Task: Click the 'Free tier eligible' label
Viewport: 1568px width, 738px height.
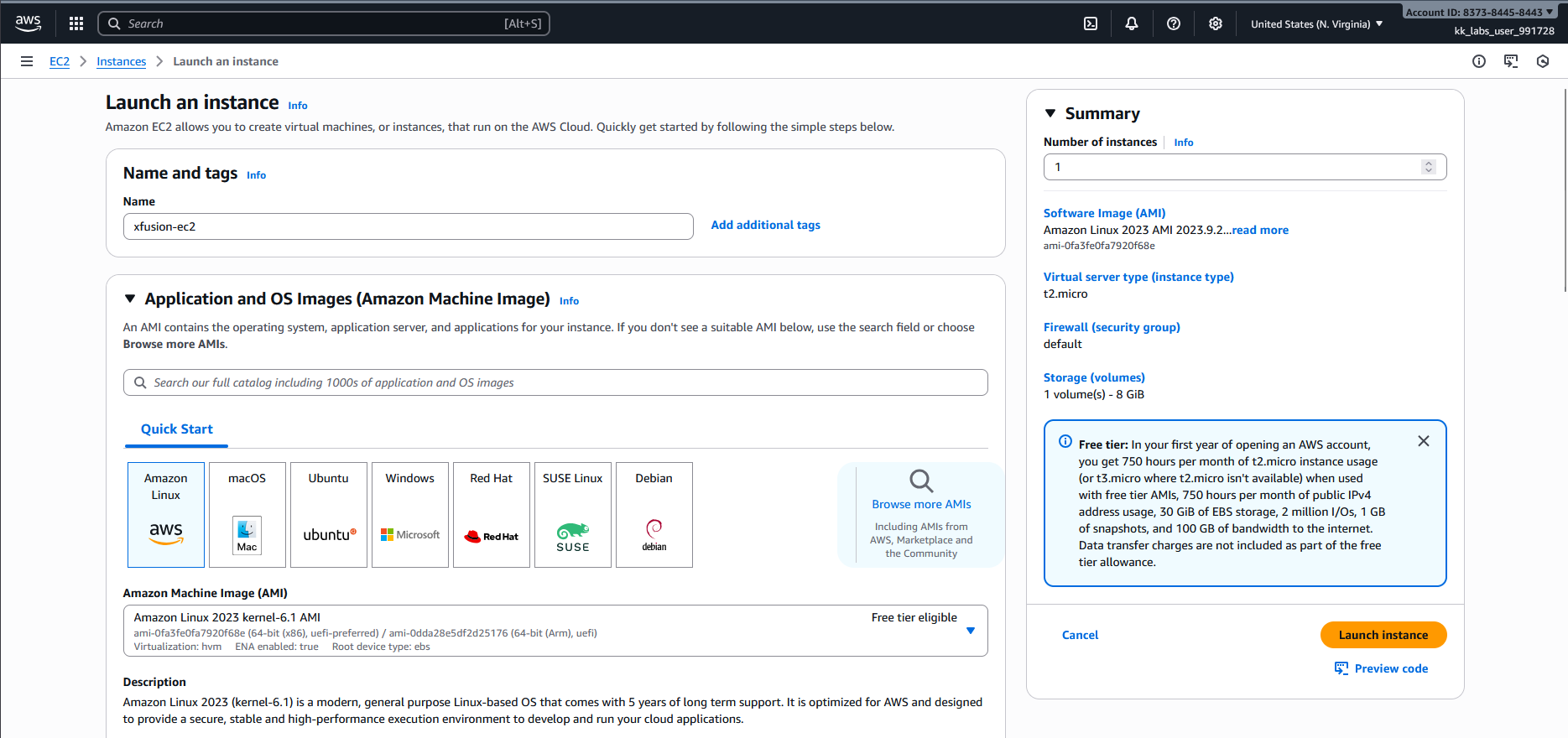Action: click(x=914, y=617)
